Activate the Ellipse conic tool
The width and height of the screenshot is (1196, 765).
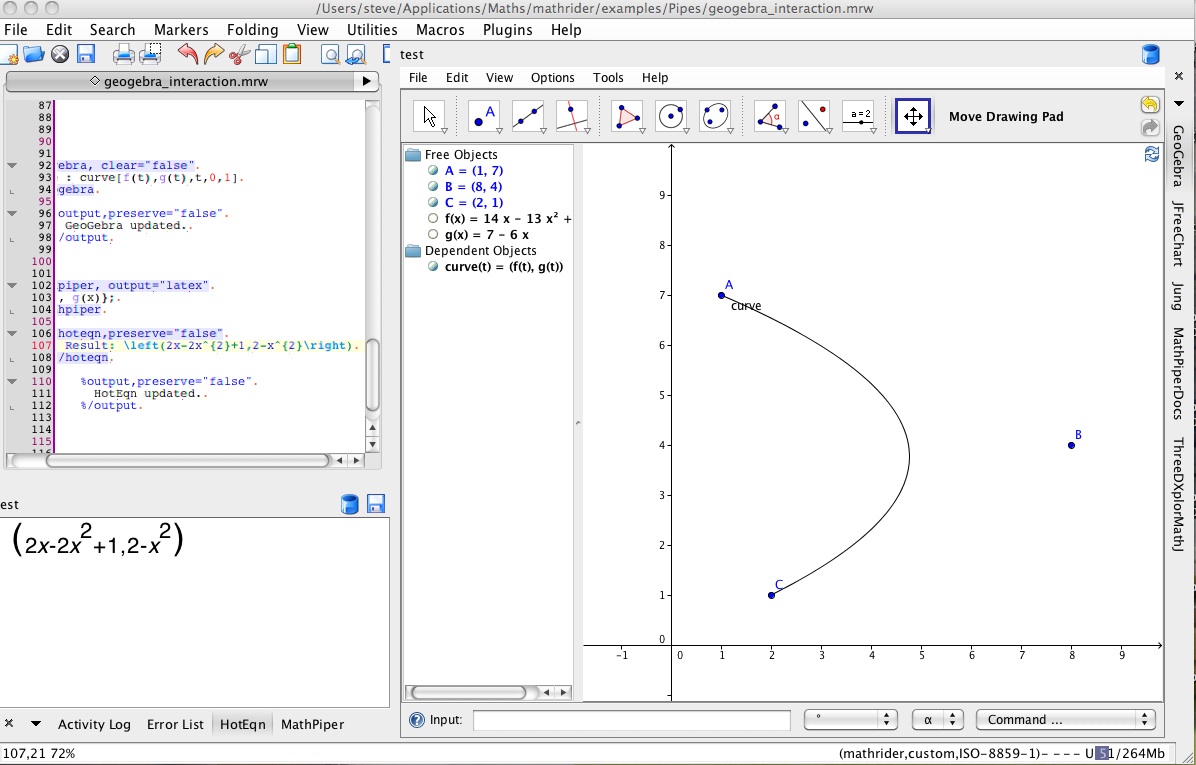715,116
